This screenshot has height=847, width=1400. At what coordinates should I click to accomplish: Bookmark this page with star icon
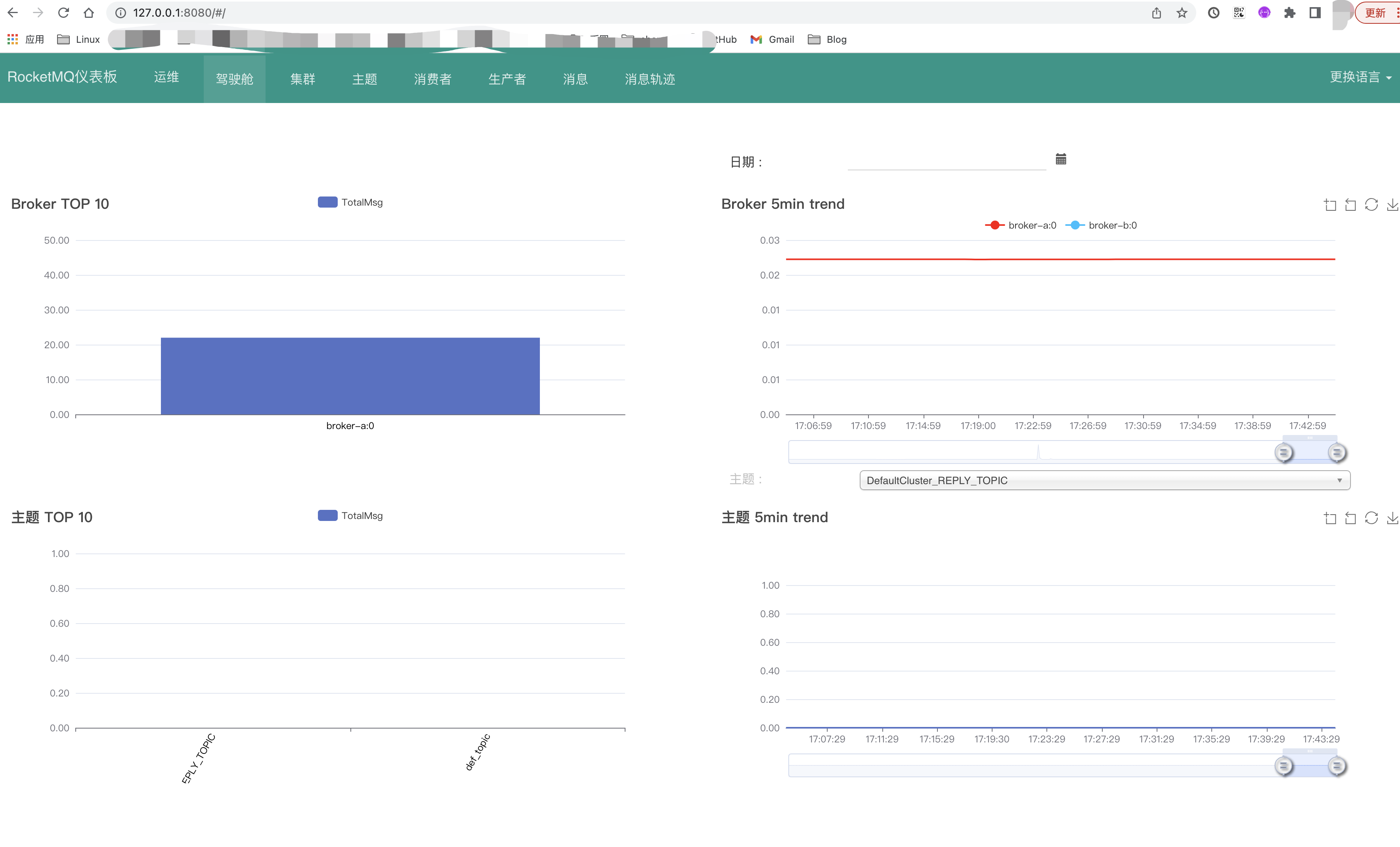click(1182, 13)
